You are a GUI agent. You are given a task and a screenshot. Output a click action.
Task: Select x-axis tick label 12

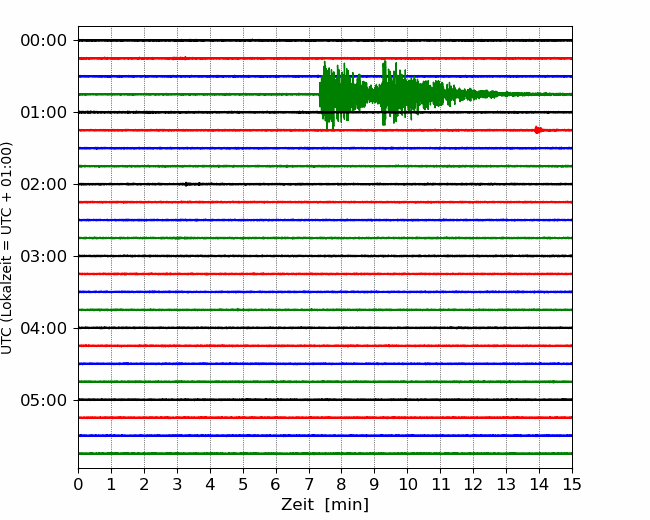click(x=473, y=484)
